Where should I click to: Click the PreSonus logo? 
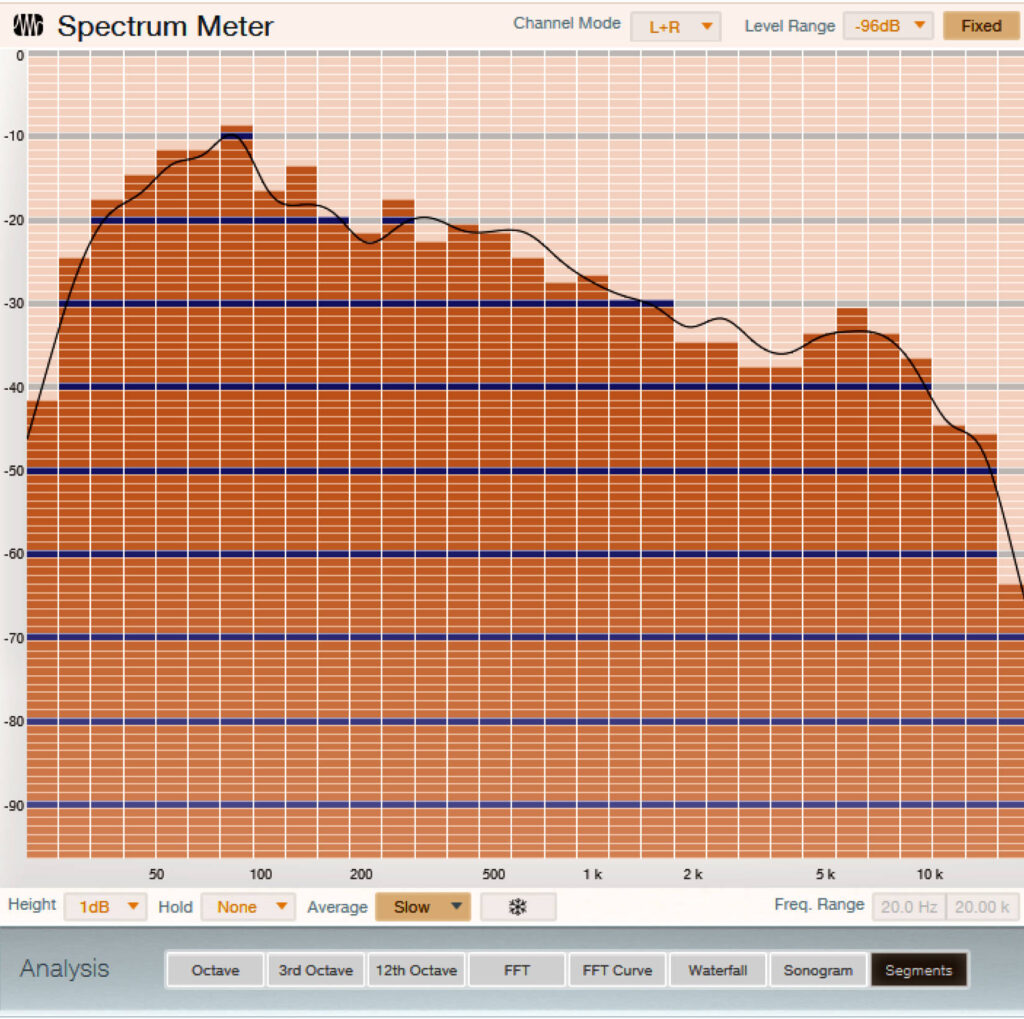[x=27, y=25]
